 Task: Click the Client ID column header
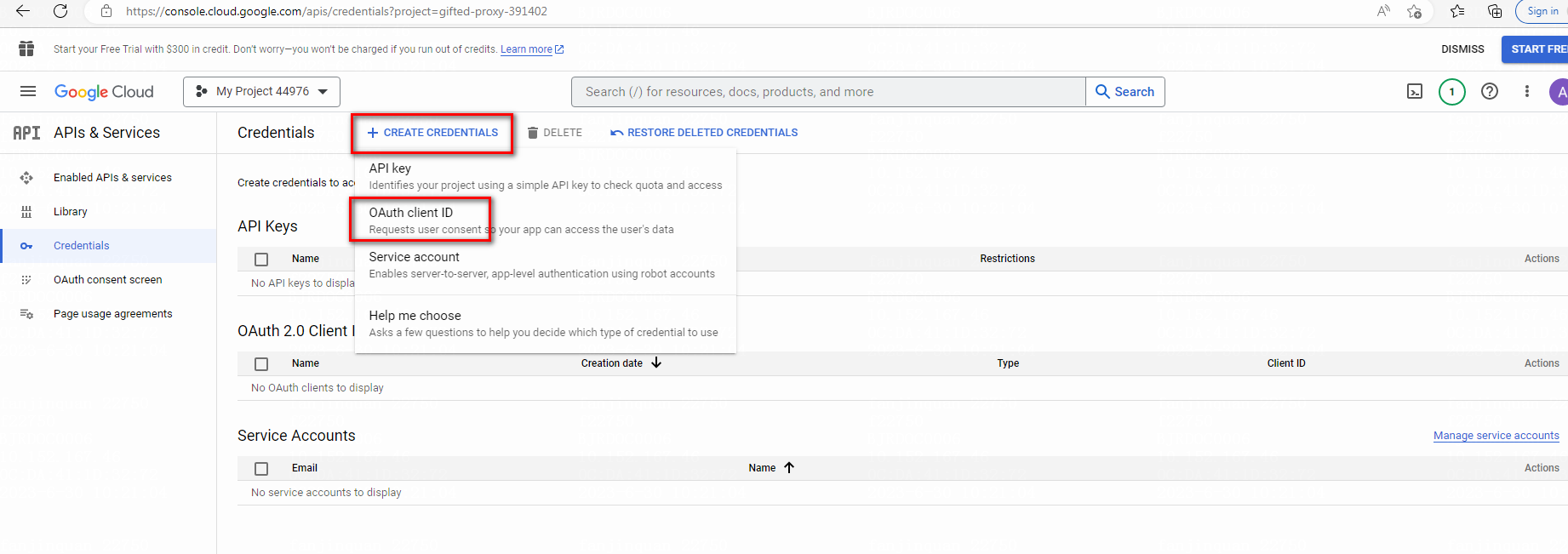[1286, 363]
